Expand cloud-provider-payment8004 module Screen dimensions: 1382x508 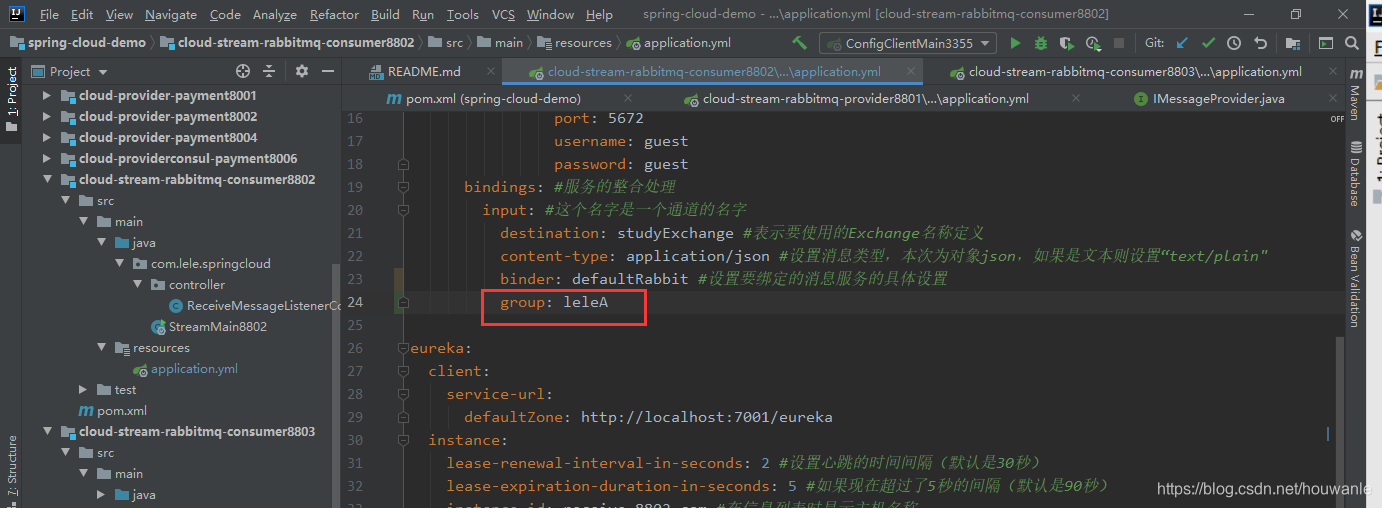pyautogui.click(x=48, y=138)
